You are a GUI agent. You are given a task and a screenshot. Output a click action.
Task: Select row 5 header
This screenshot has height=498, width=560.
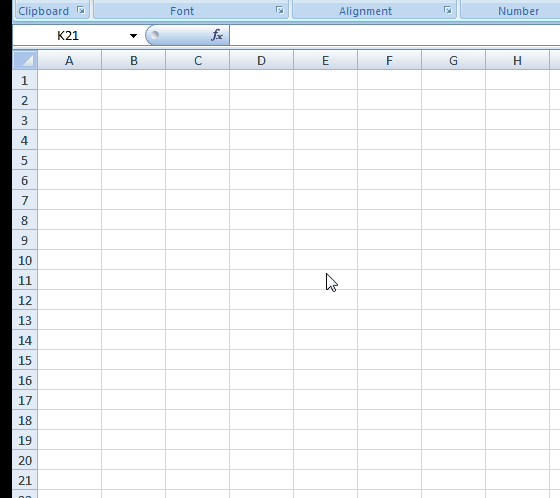(25, 160)
